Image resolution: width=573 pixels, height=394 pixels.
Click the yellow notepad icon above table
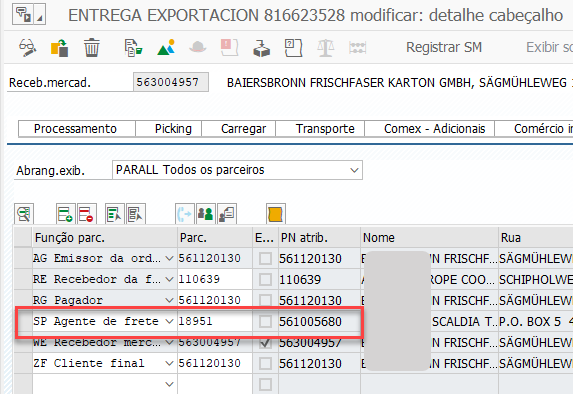276,214
